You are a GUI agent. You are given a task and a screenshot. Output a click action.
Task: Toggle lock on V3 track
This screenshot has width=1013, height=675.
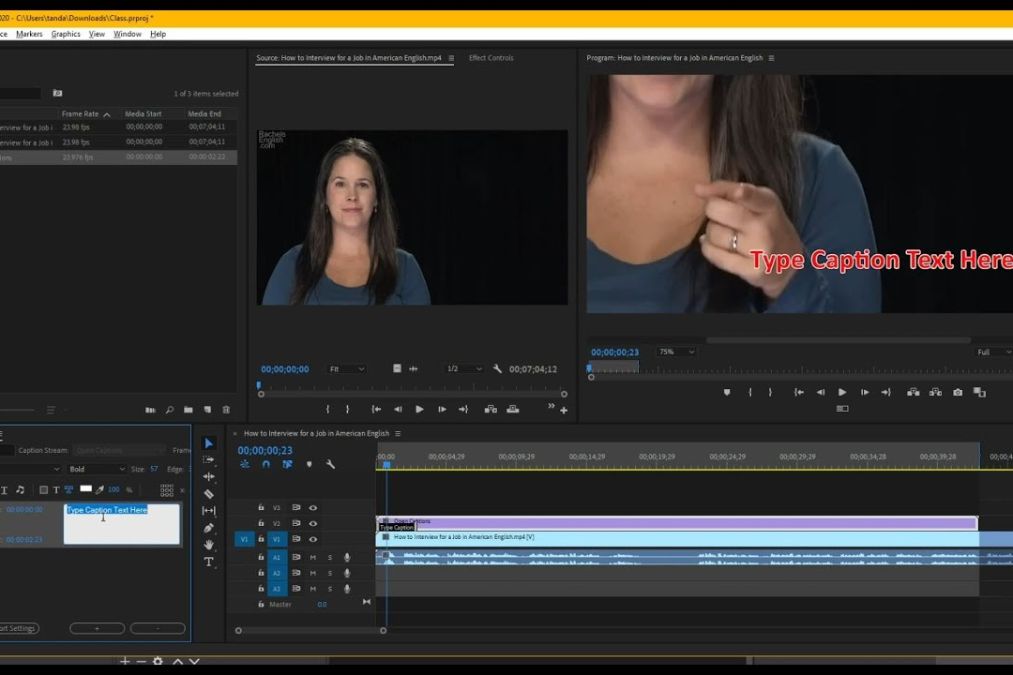pos(261,507)
